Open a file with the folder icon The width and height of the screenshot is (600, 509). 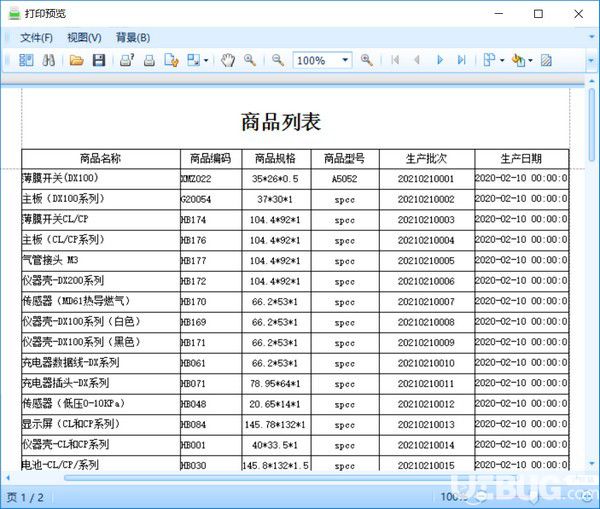pyautogui.click(x=77, y=60)
